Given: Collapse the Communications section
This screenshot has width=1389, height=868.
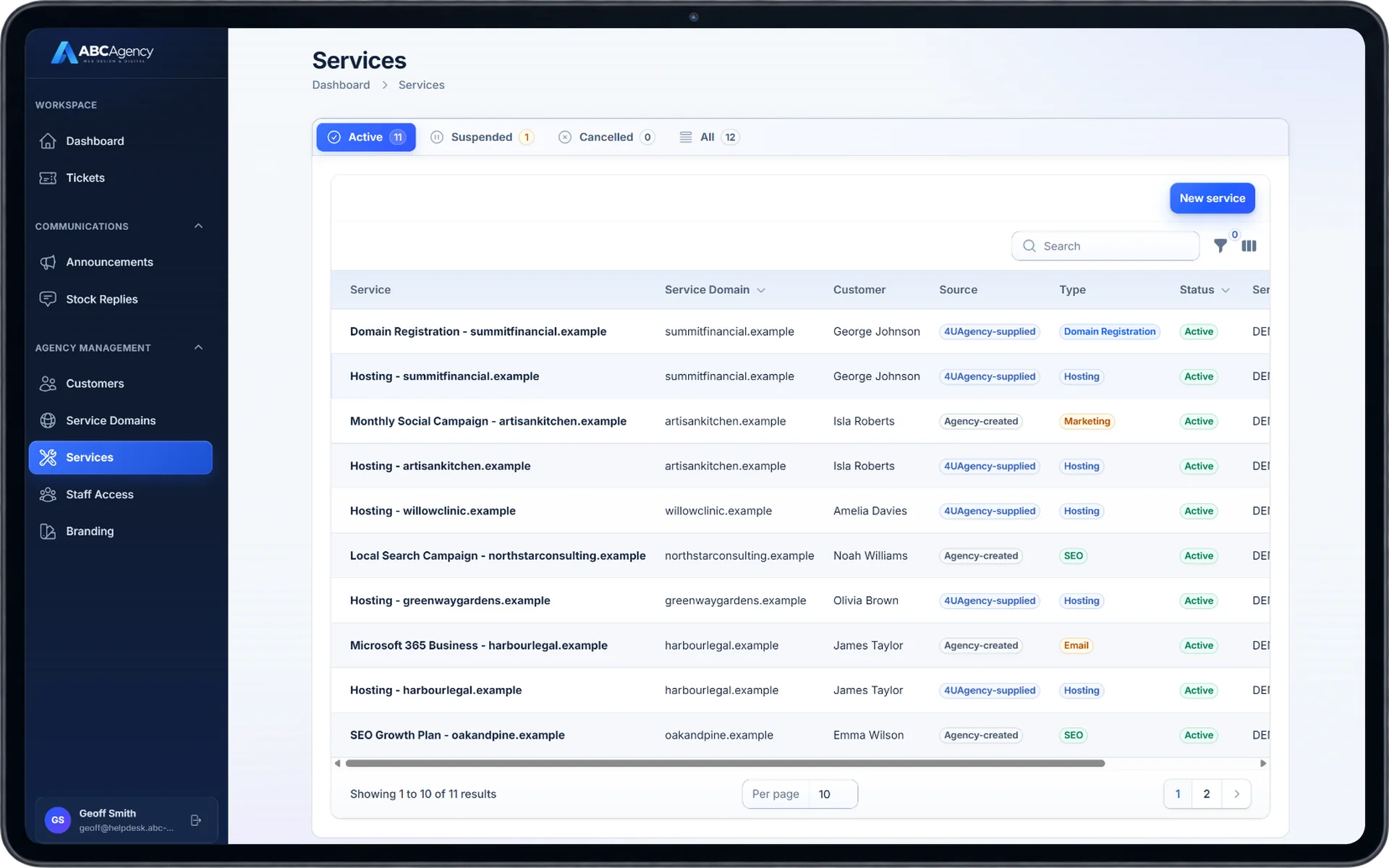Looking at the screenshot, I should [x=198, y=226].
